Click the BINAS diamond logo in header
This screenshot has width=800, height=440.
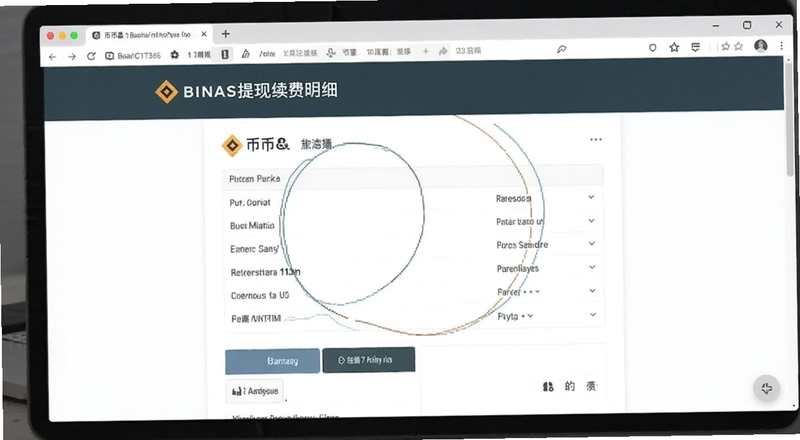[x=166, y=92]
